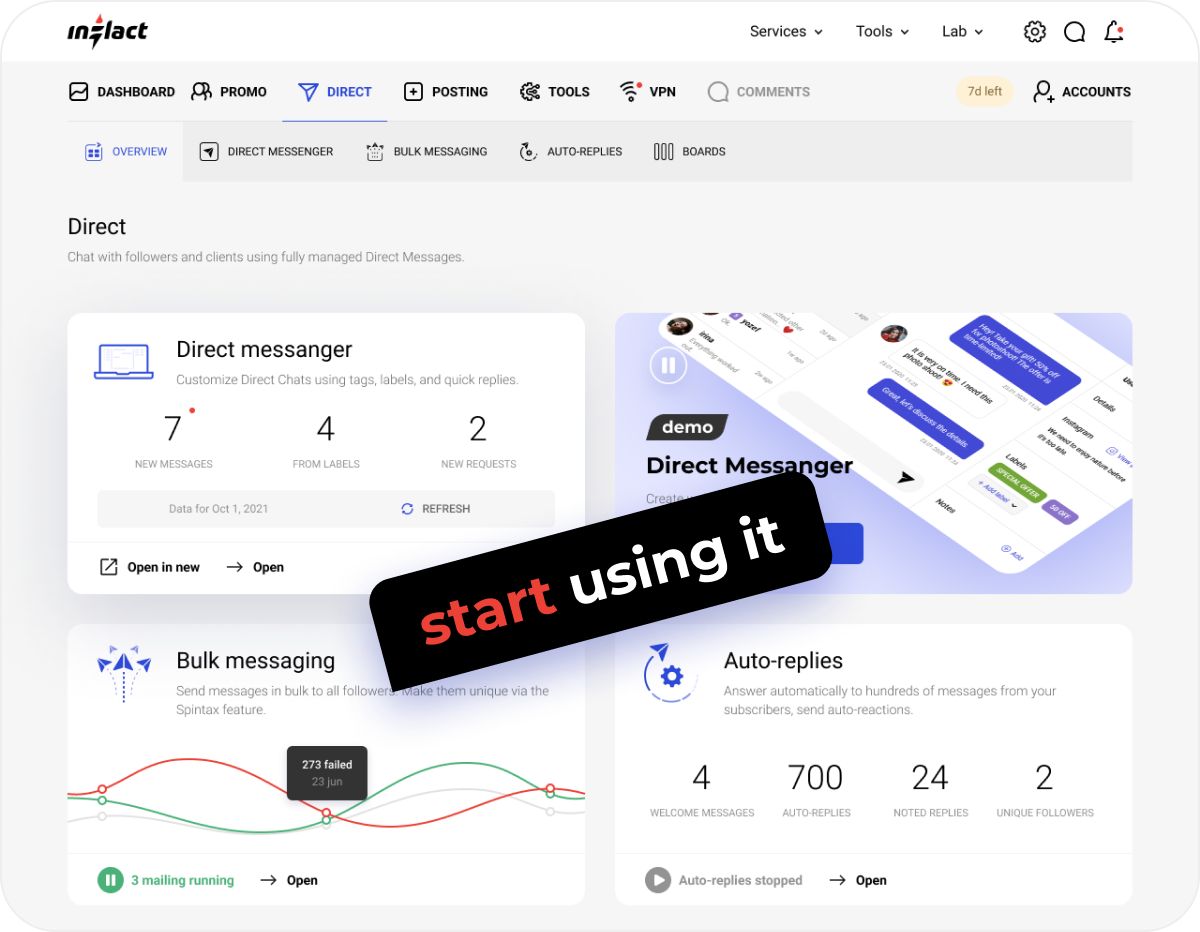Click the Bulk messaging paper planes icon
1200x932 pixels.
pos(124,672)
